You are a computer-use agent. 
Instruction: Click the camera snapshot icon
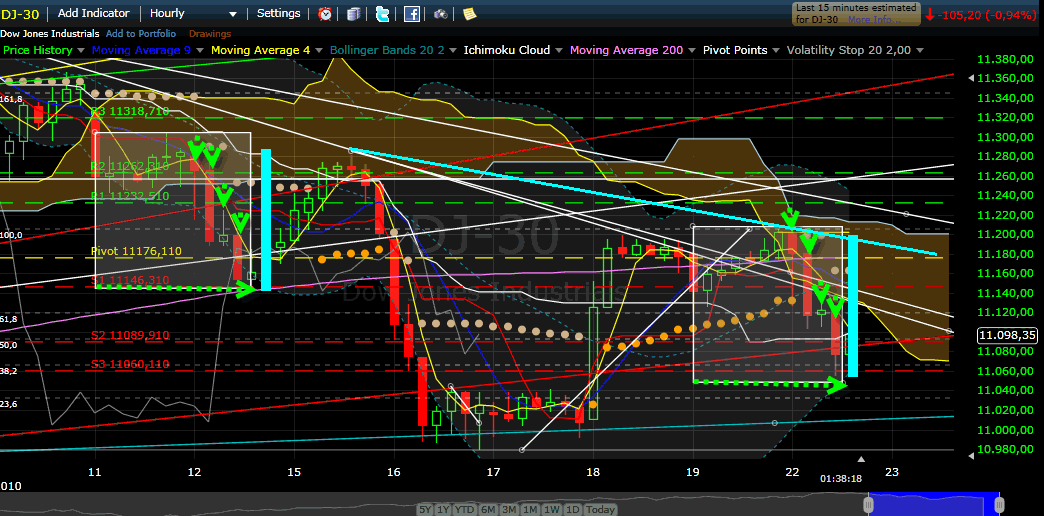(440, 13)
